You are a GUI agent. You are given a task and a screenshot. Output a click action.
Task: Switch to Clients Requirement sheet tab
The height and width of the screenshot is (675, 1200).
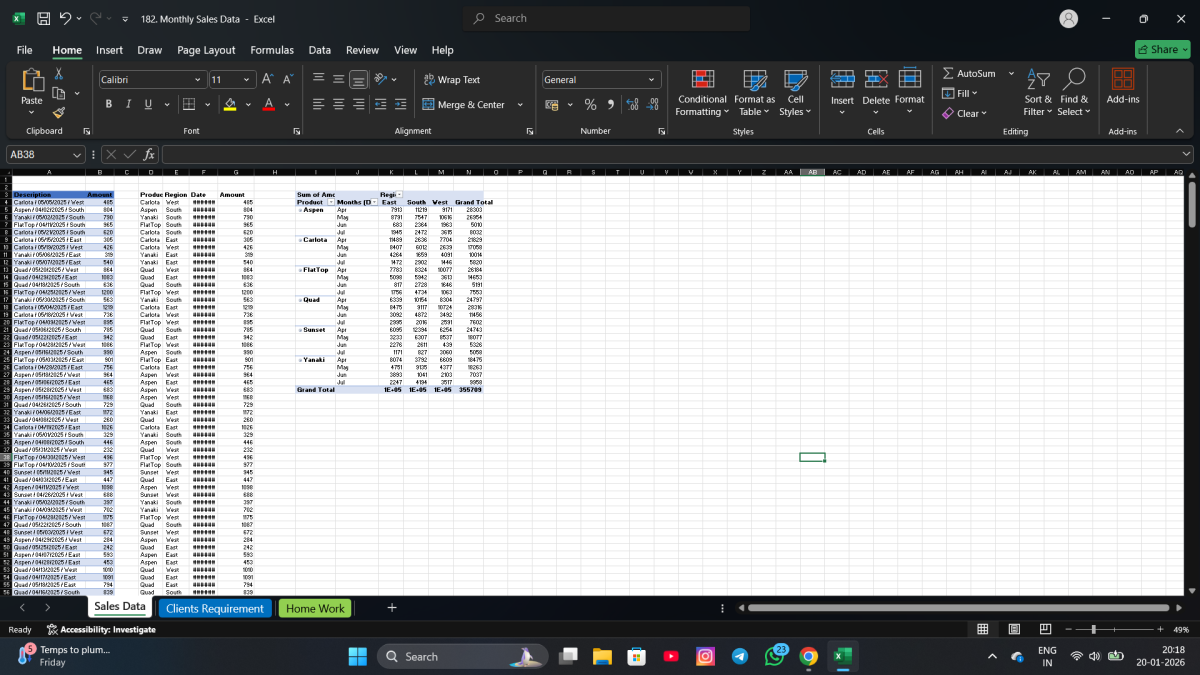pos(215,608)
